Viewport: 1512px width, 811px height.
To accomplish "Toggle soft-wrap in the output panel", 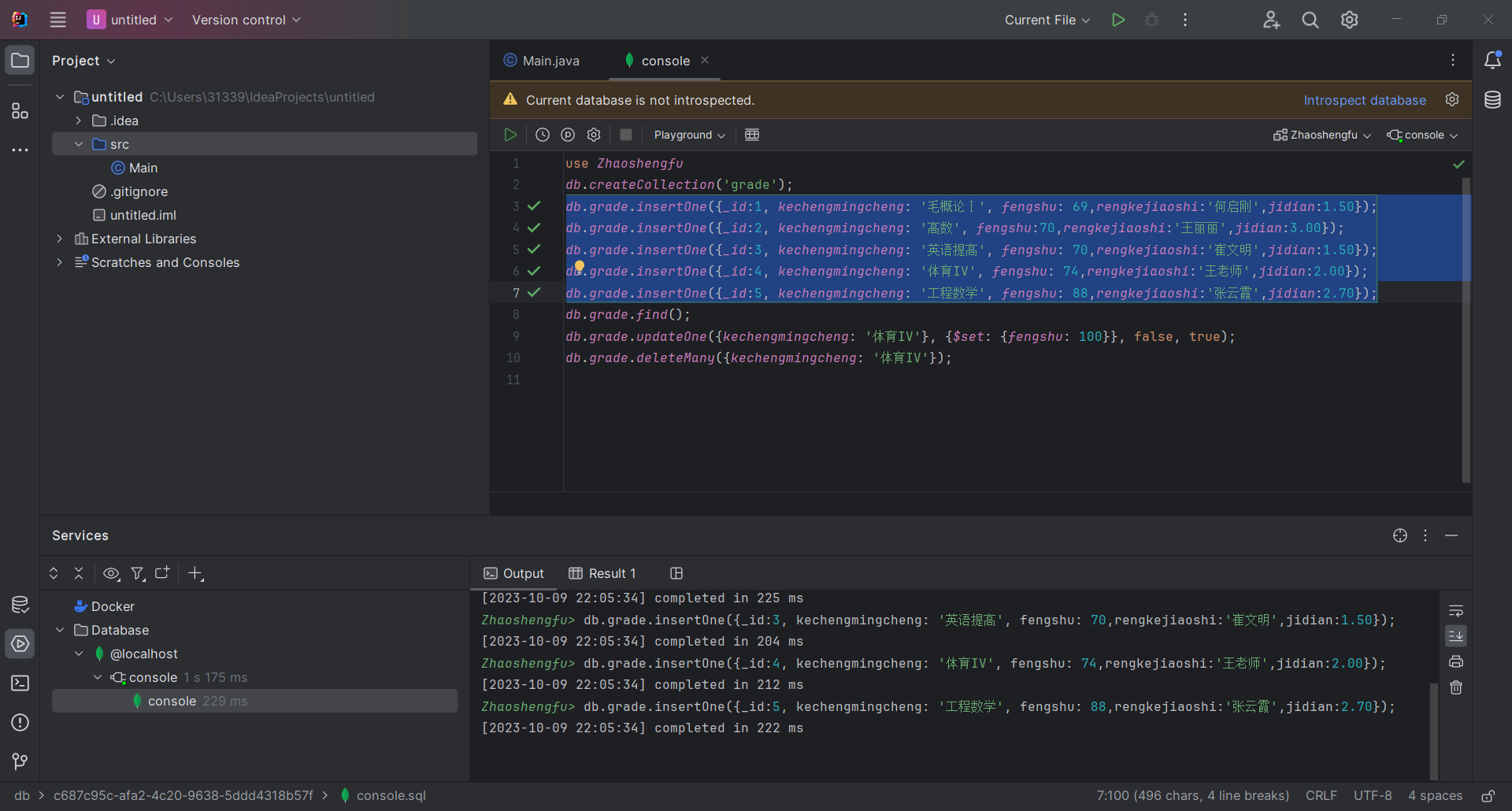I will [x=1456, y=610].
